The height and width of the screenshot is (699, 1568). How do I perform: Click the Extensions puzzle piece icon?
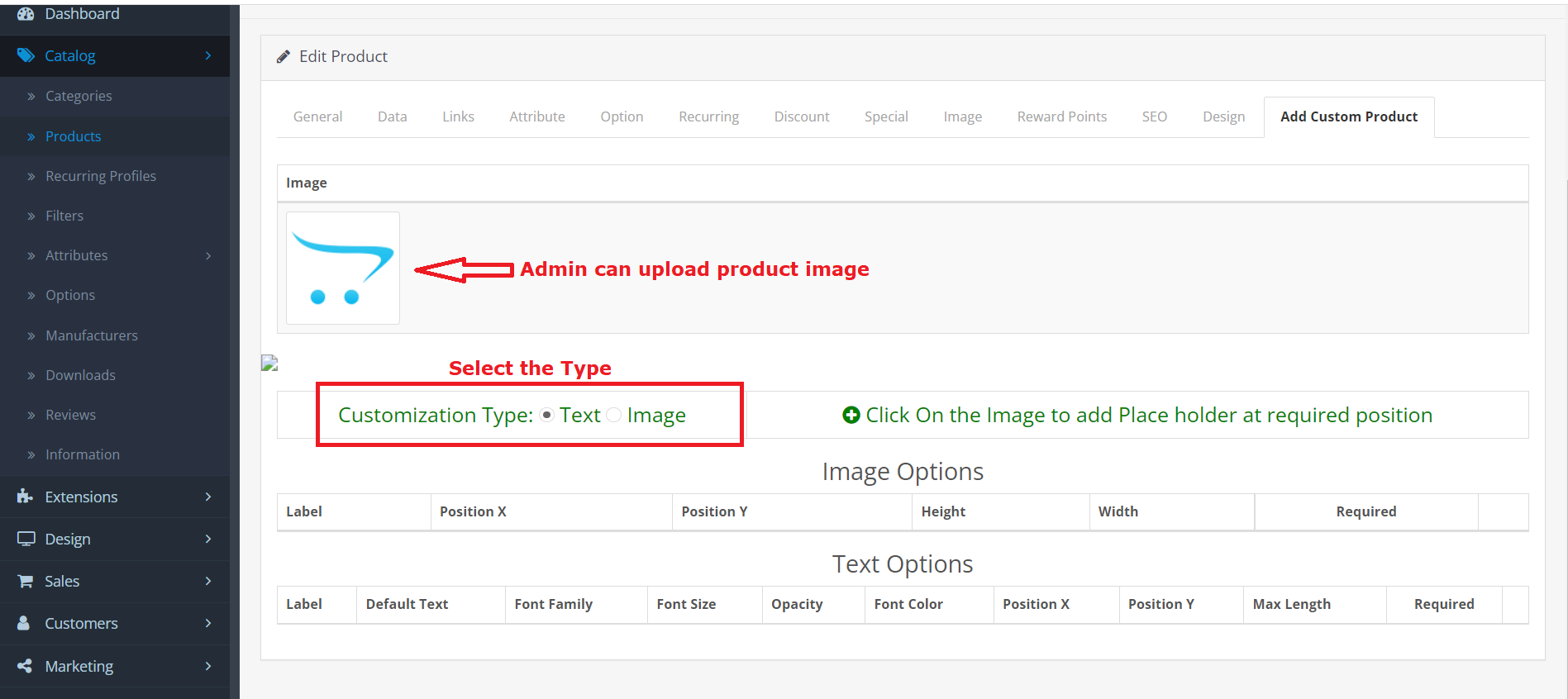coord(25,497)
